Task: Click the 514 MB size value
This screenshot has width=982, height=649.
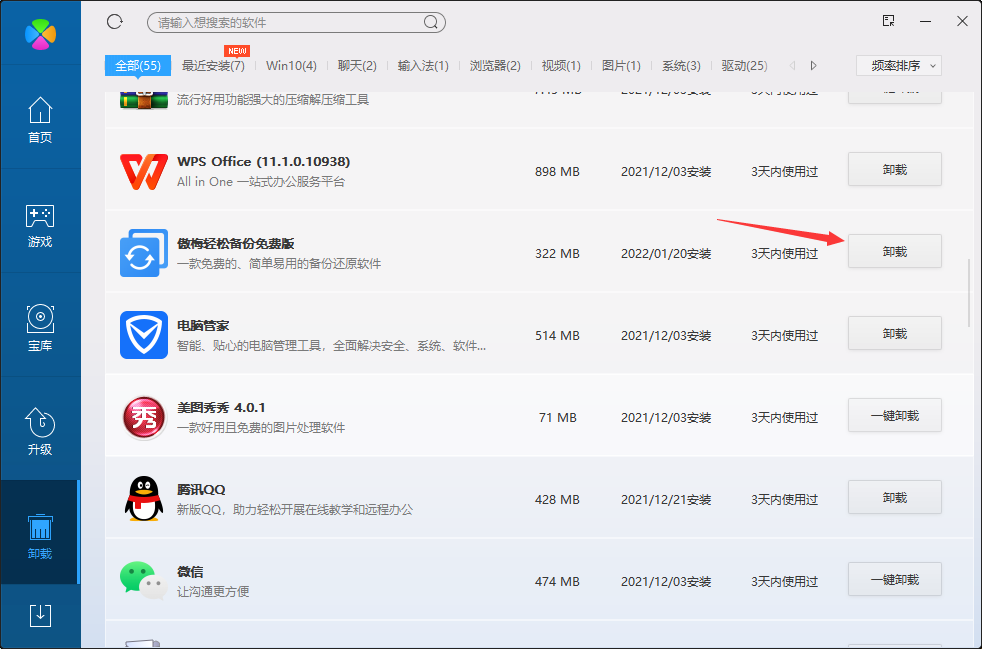Action: 557,336
